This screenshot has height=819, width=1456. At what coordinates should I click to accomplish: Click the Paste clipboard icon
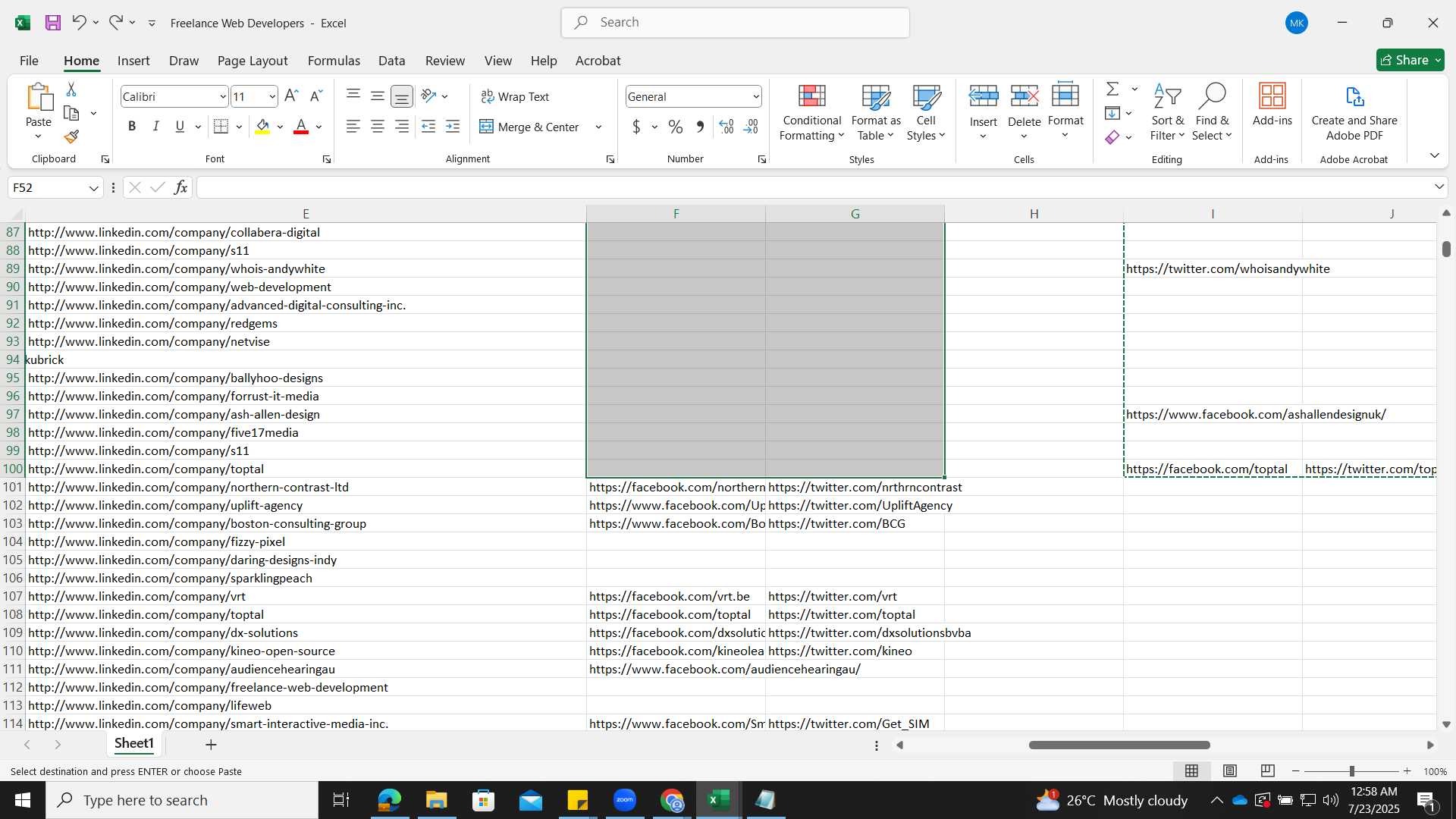point(39,97)
